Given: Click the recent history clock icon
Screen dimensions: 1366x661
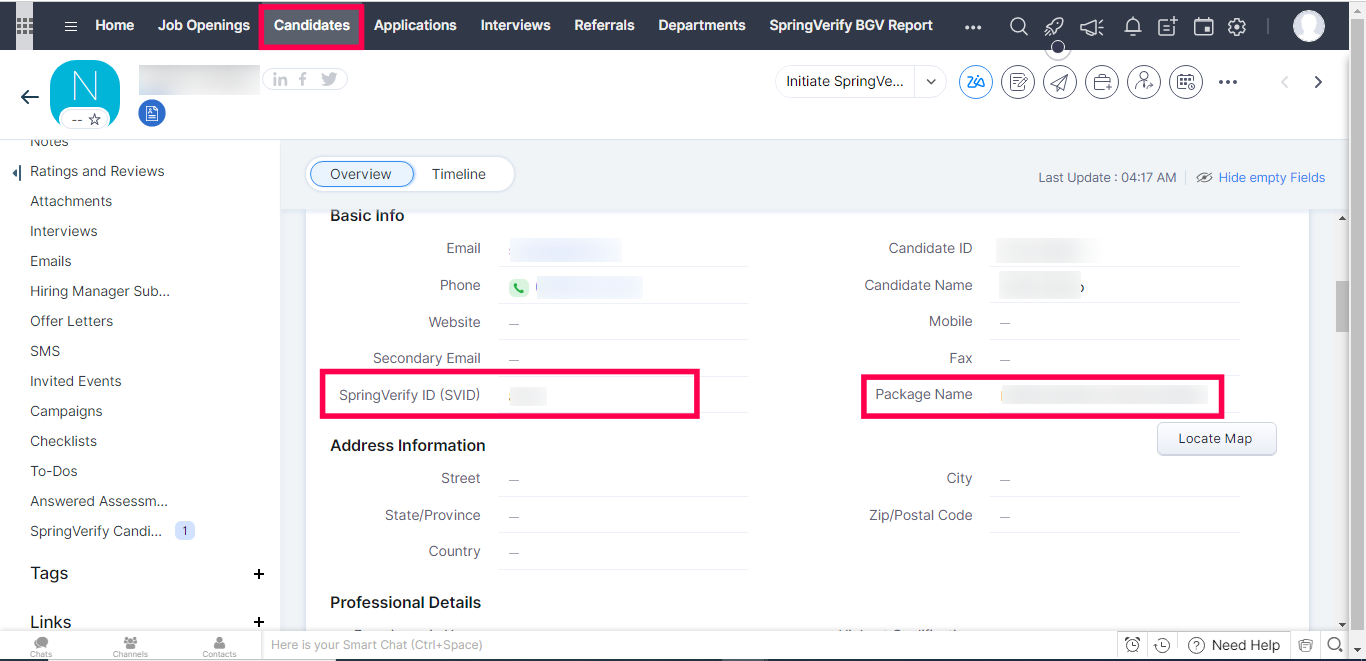Looking at the screenshot, I should 1162,645.
